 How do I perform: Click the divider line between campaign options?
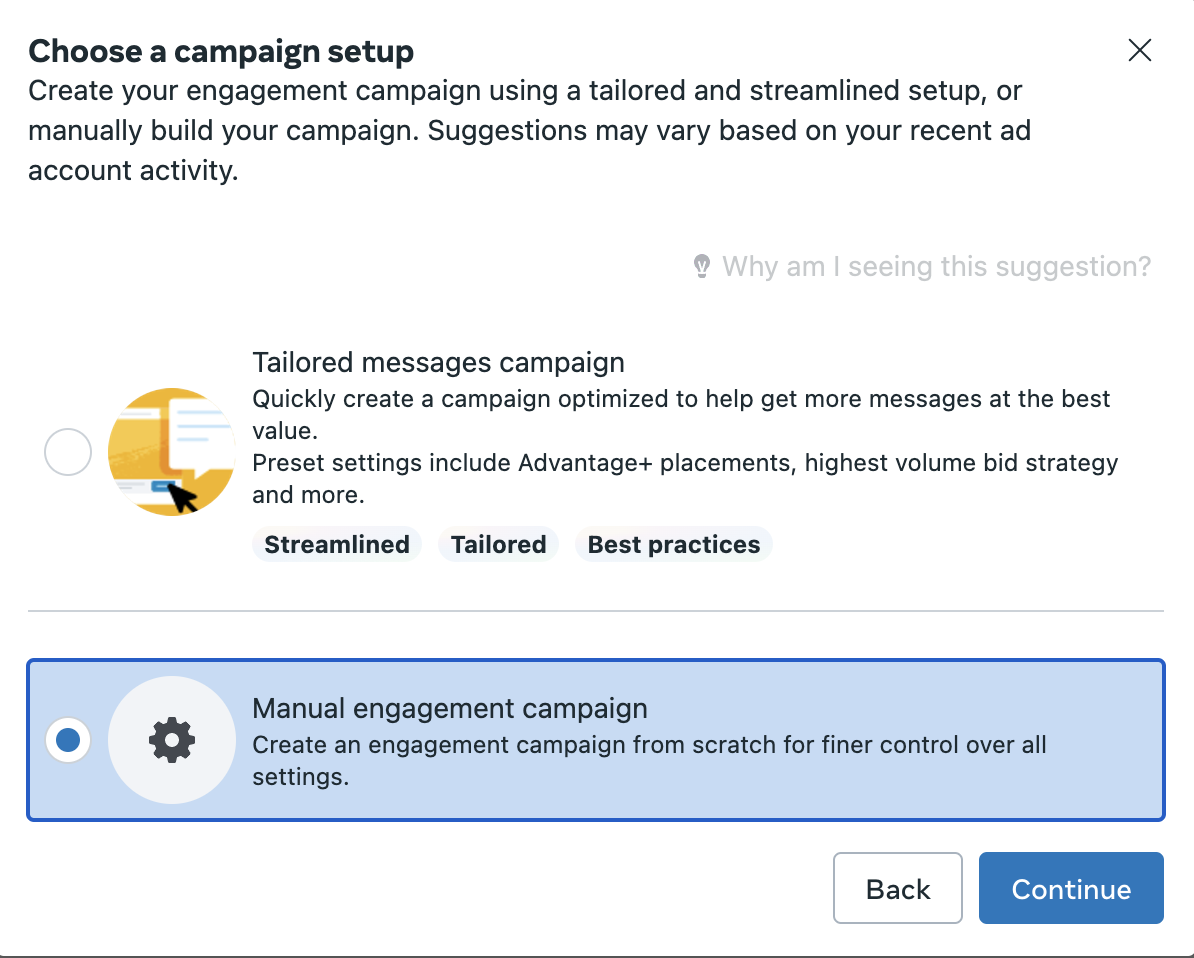[x=596, y=611]
